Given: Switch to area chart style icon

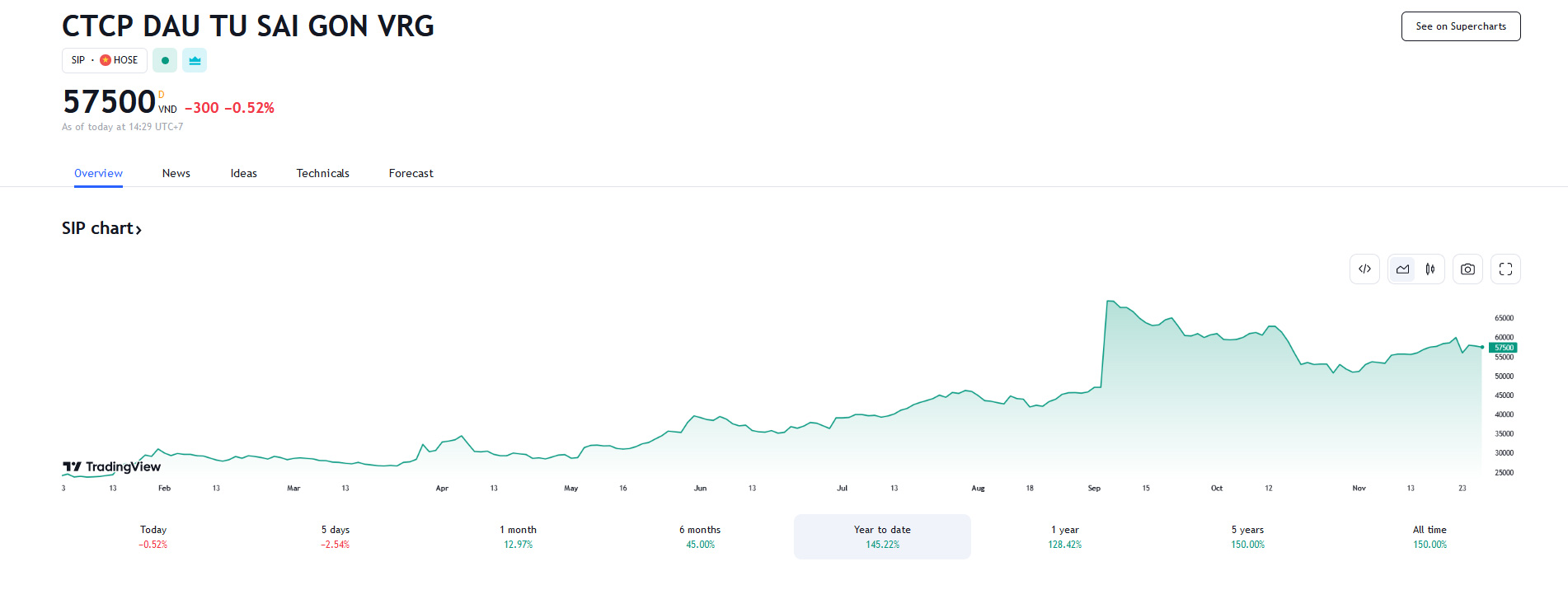Looking at the screenshot, I should pos(1402,269).
